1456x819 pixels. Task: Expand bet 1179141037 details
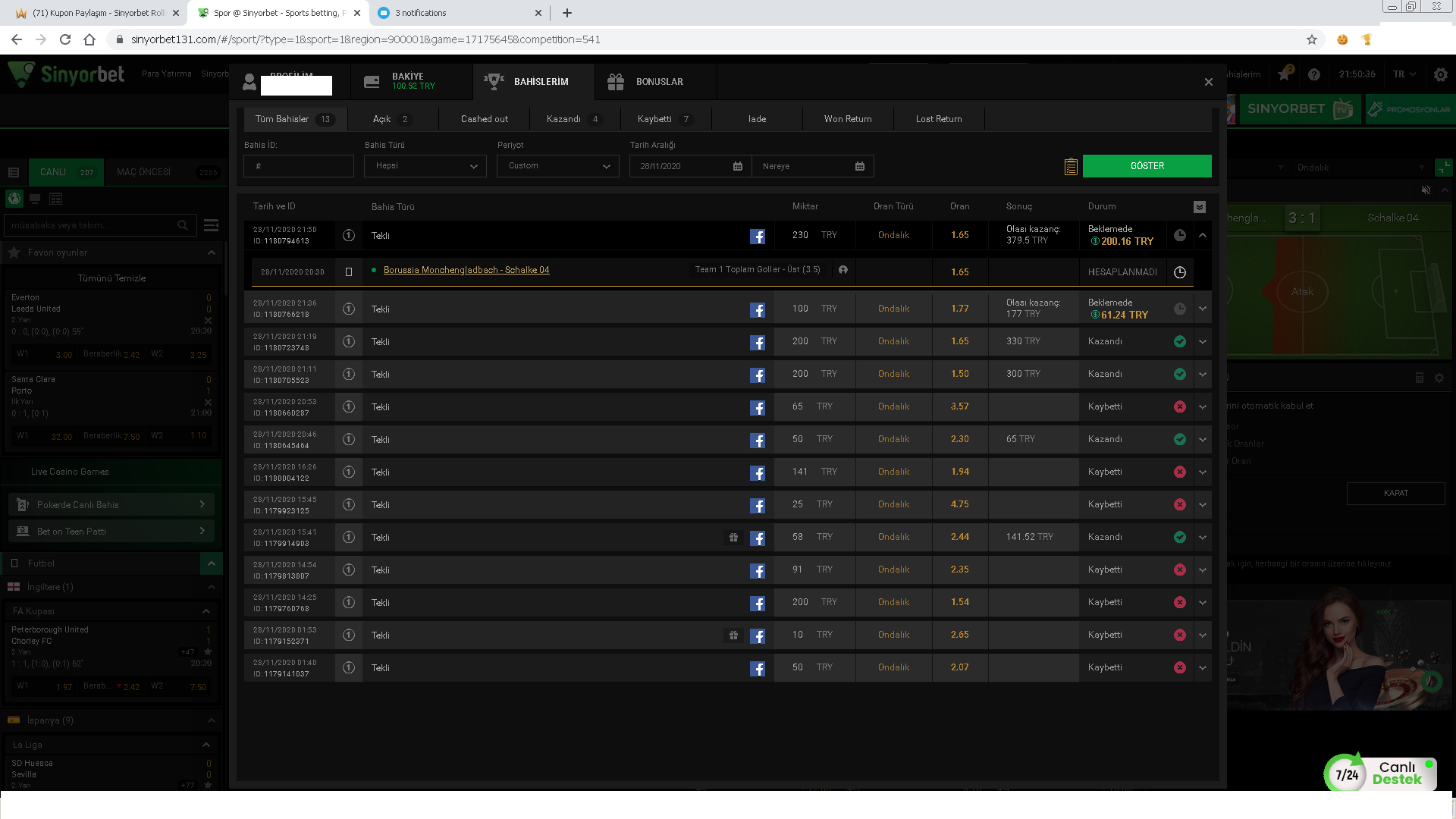click(x=1203, y=668)
